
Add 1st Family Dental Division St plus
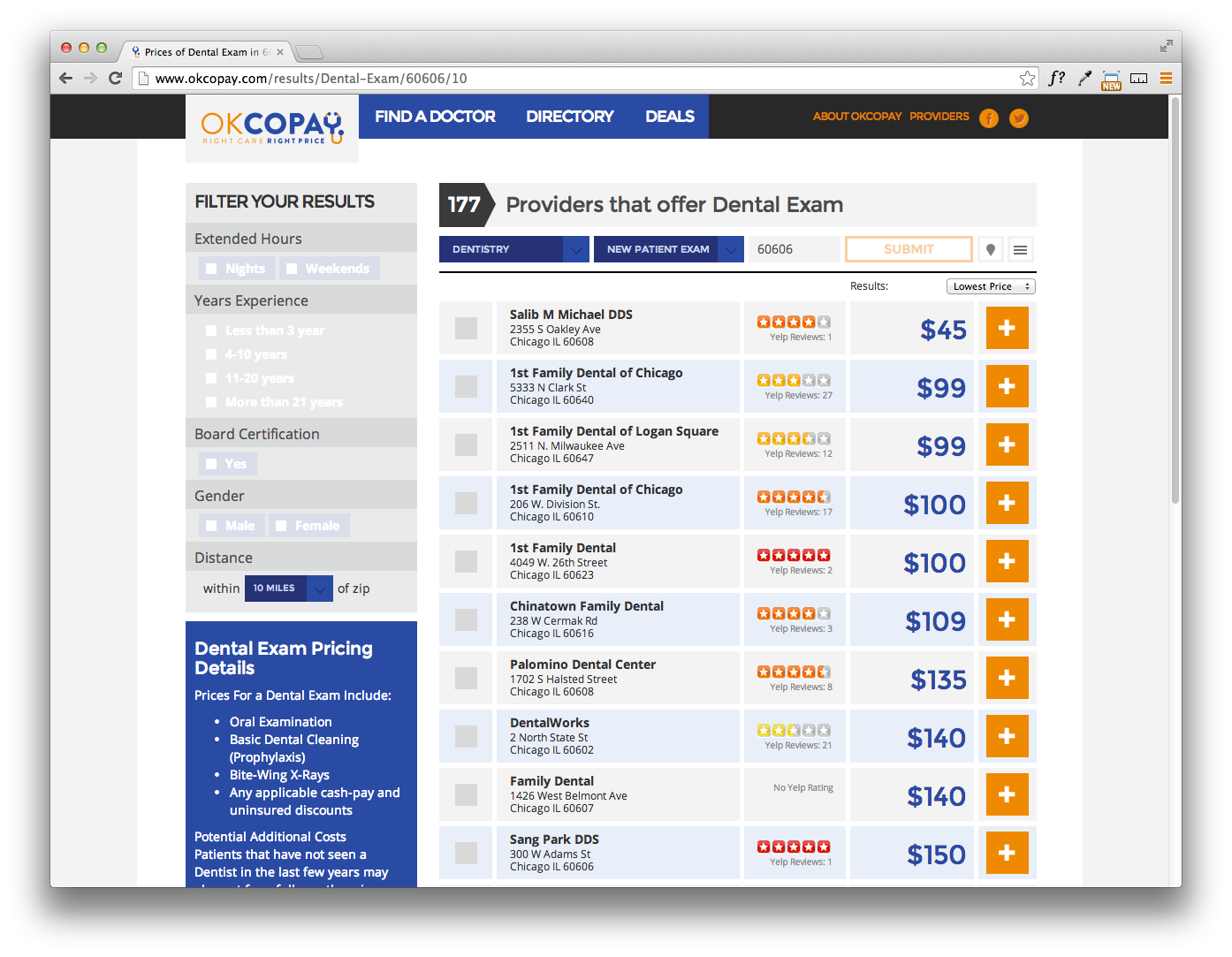(x=1007, y=503)
